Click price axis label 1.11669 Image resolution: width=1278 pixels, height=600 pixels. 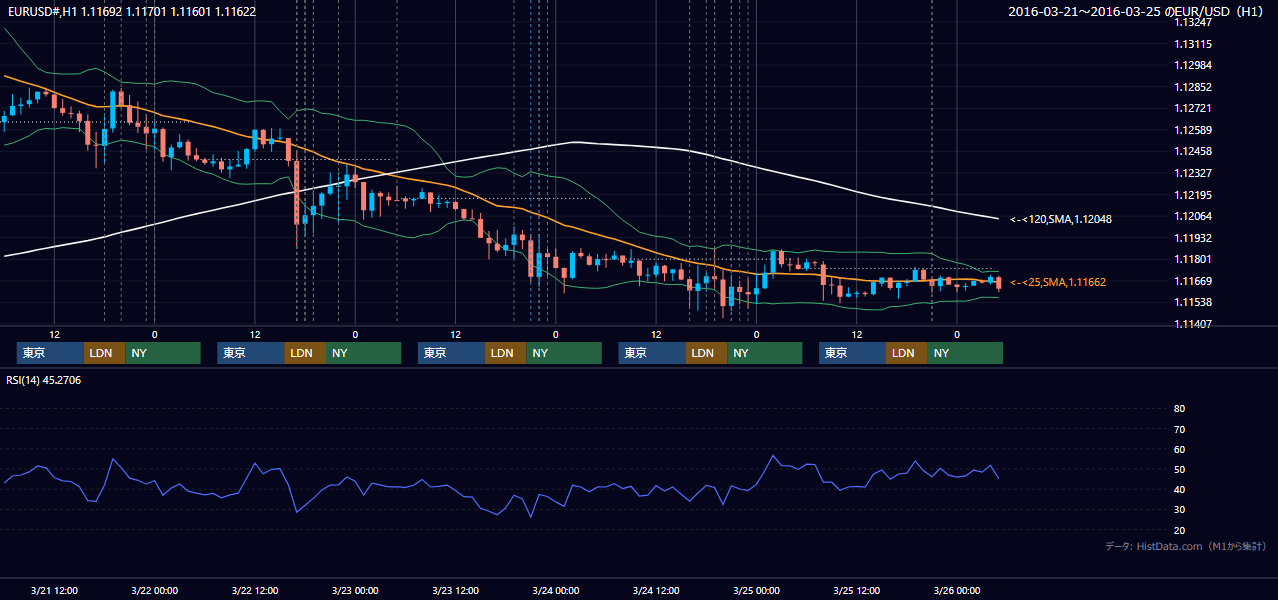1193,281
